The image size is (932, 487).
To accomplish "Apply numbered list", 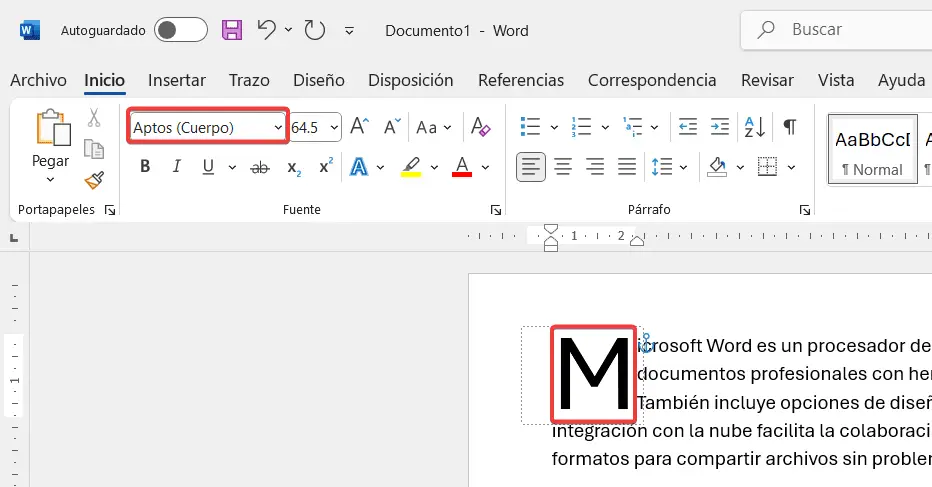I will [x=581, y=127].
